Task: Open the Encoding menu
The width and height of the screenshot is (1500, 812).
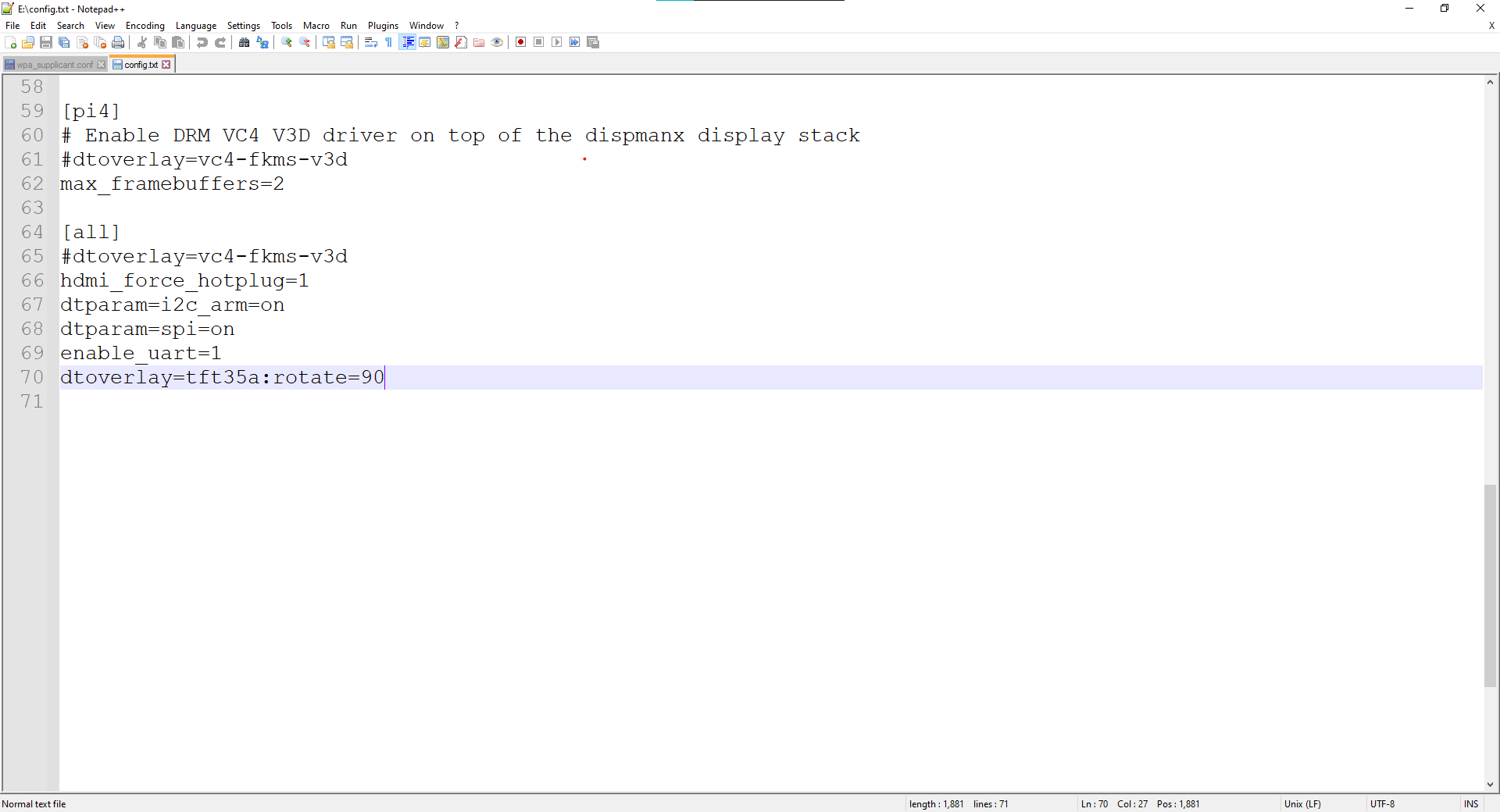Action: pyautogui.click(x=145, y=26)
